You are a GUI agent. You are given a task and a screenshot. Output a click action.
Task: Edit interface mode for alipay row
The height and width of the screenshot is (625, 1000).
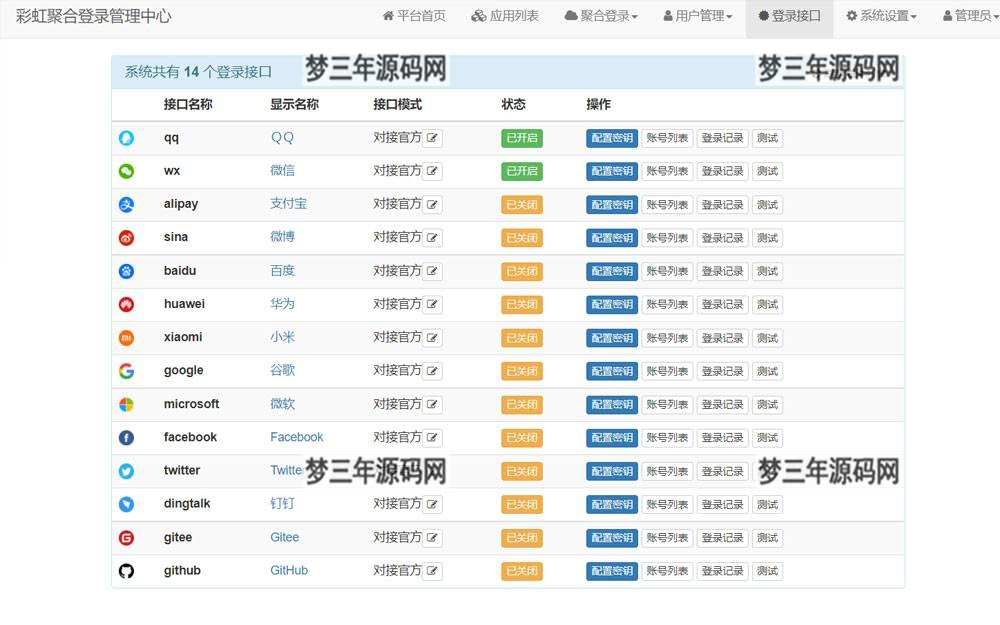tap(432, 205)
